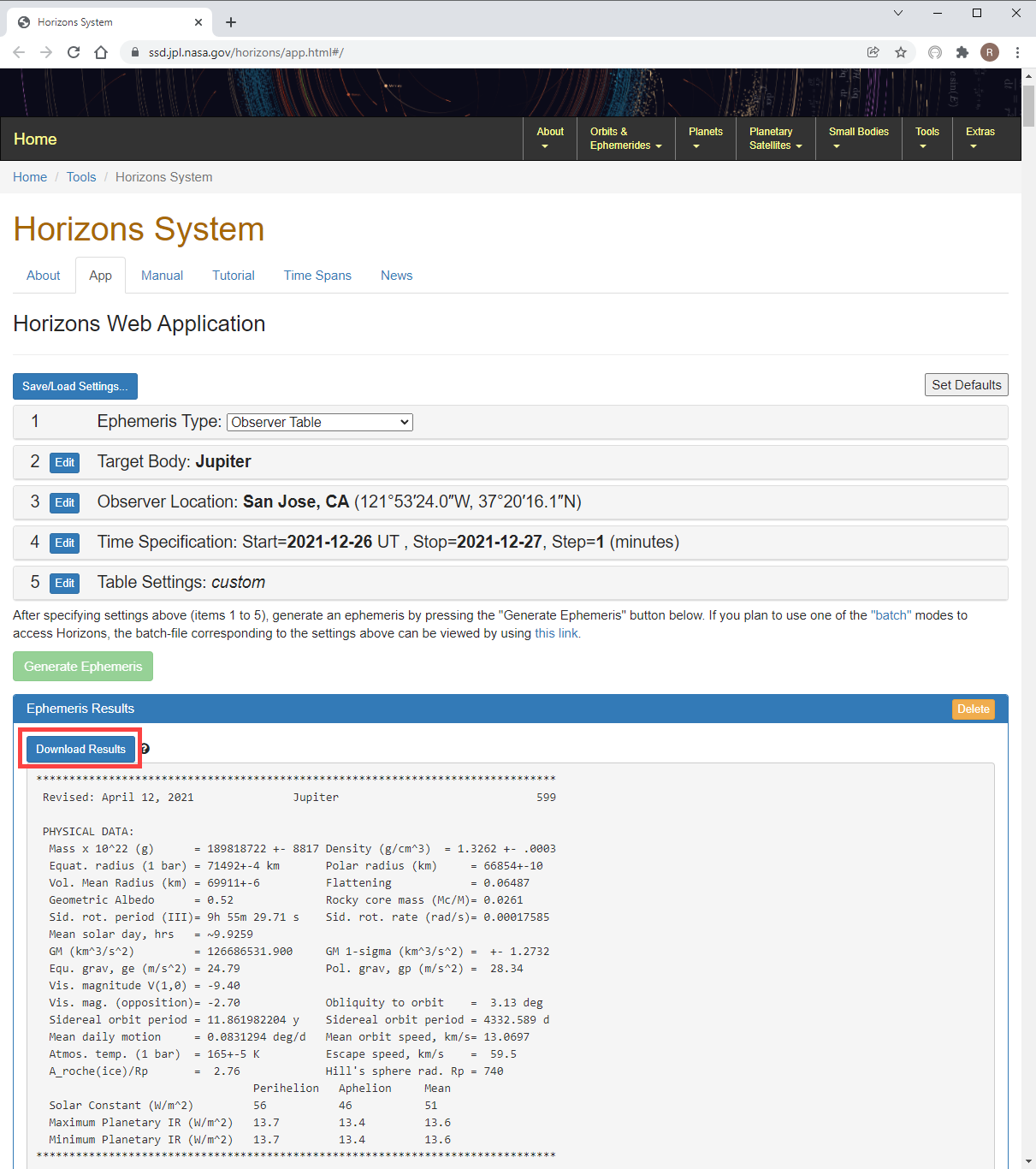1036x1169 pixels.
Task: Click the Download Results button
Action: click(80, 749)
